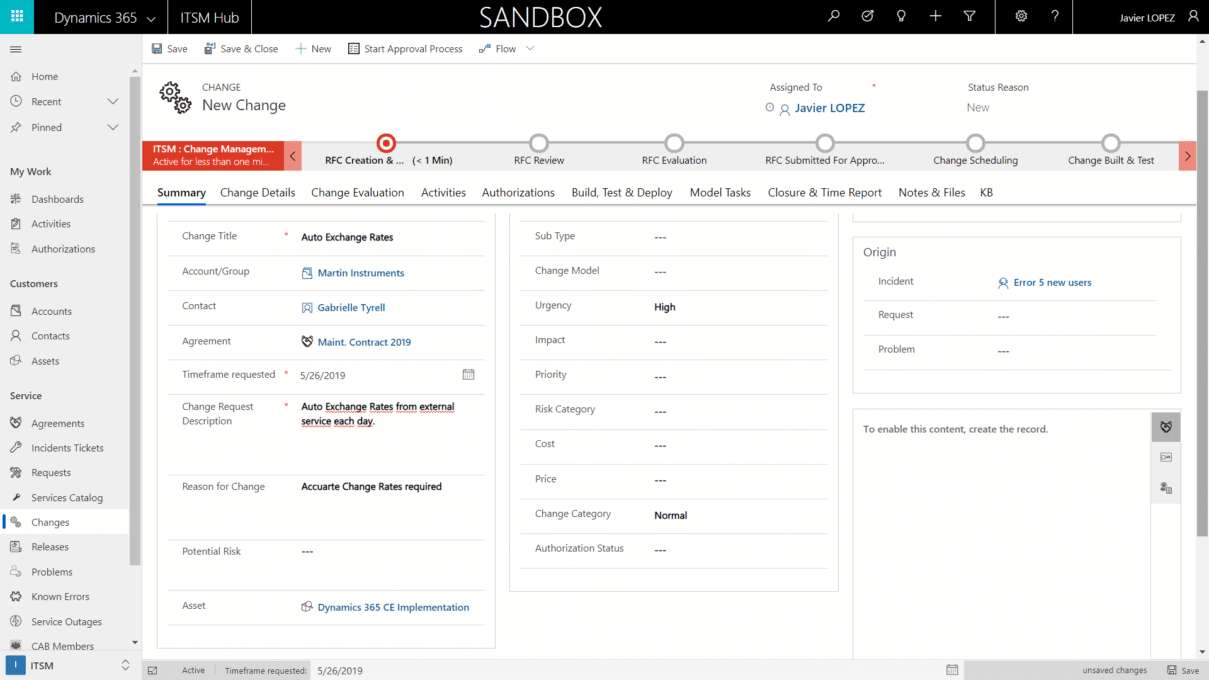Click the Urgency field showing High

(738, 307)
